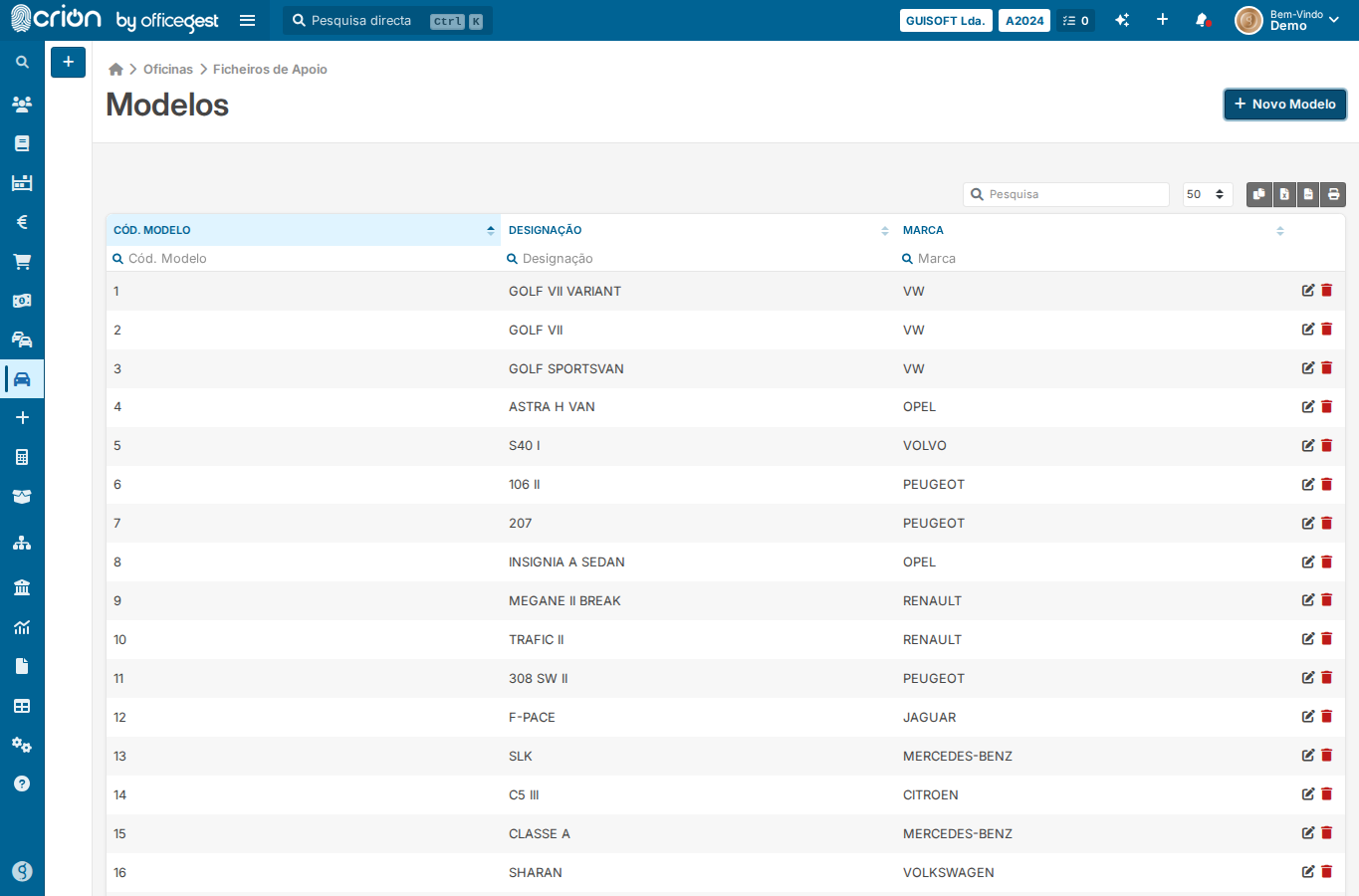Sort by the CÓD. MODELO column header
Viewport: 1359px width, 896px height.
(304, 230)
